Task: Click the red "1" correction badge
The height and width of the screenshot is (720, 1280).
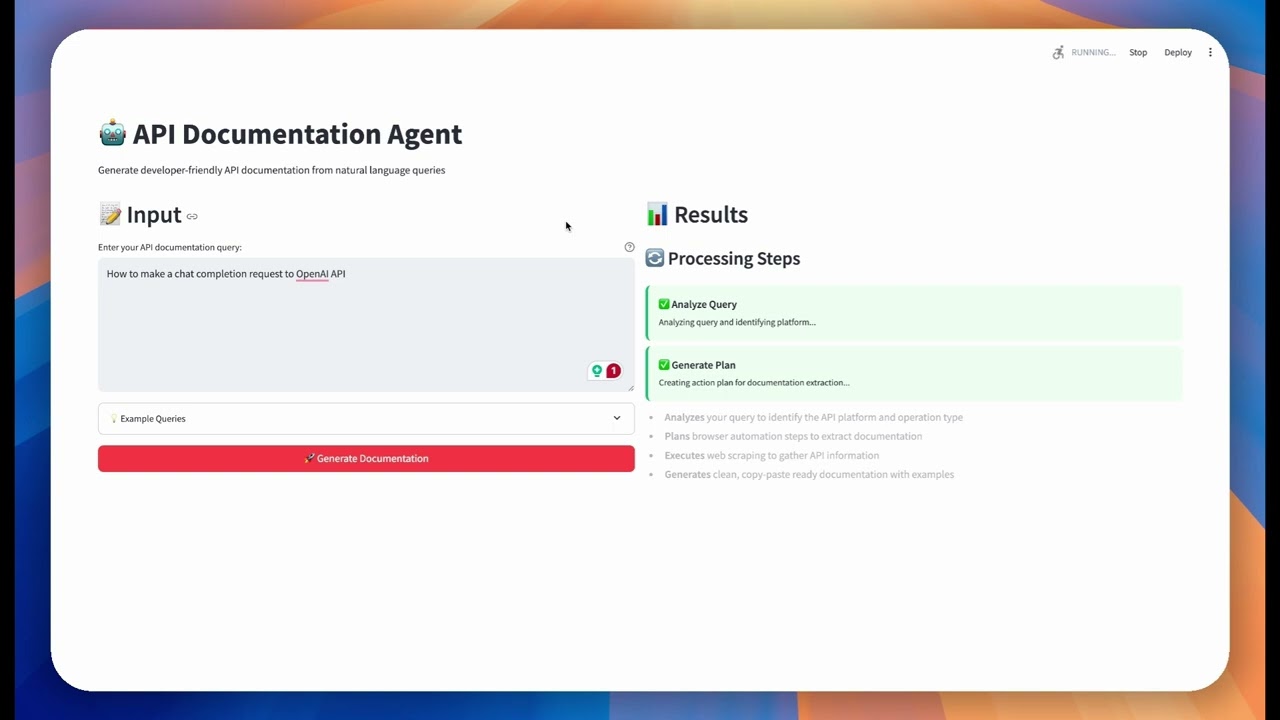Action: coord(613,370)
